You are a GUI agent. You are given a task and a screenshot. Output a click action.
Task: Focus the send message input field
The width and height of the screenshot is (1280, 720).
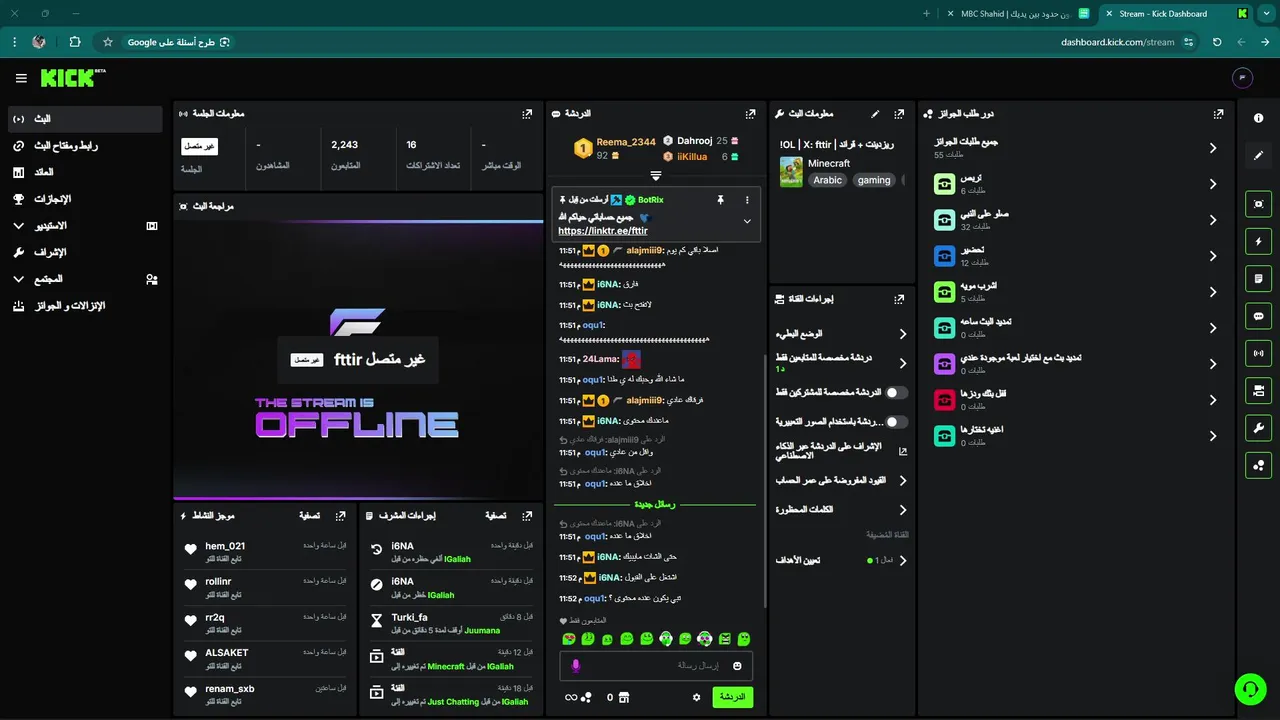click(x=656, y=666)
